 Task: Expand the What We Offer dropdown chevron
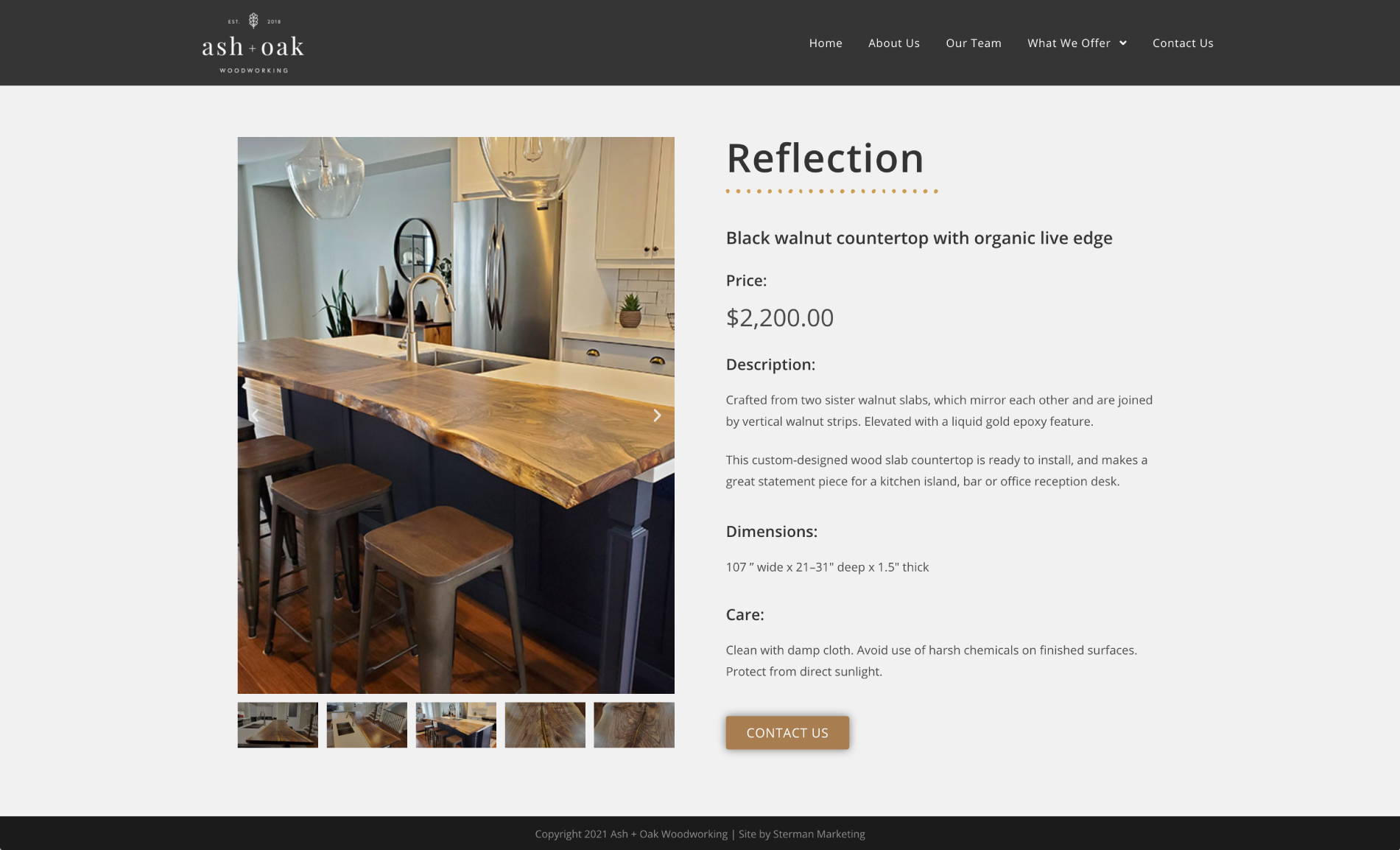1123,43
